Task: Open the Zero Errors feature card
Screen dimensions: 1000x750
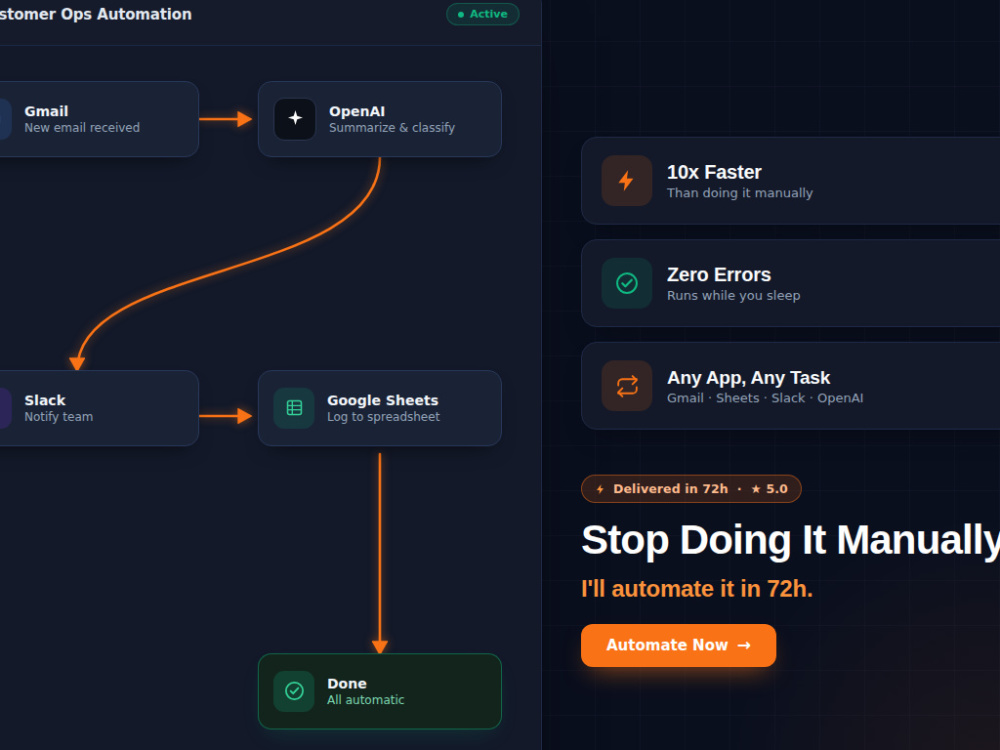Action: coord(790,283)
